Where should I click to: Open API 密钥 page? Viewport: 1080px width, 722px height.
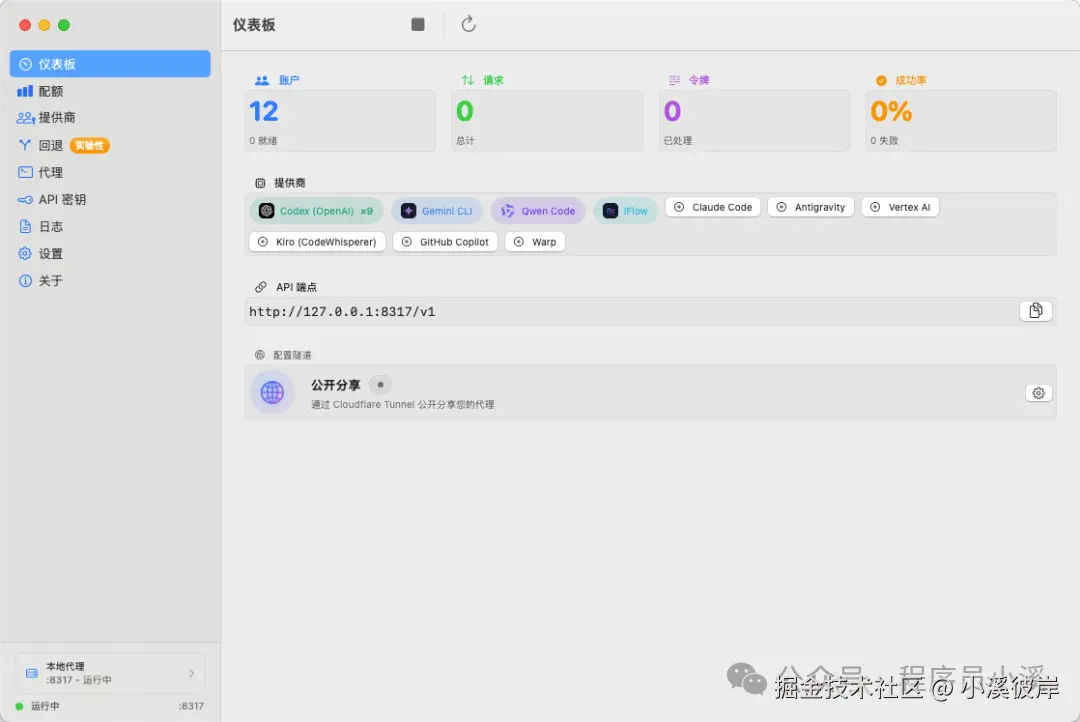pos(110,199)
